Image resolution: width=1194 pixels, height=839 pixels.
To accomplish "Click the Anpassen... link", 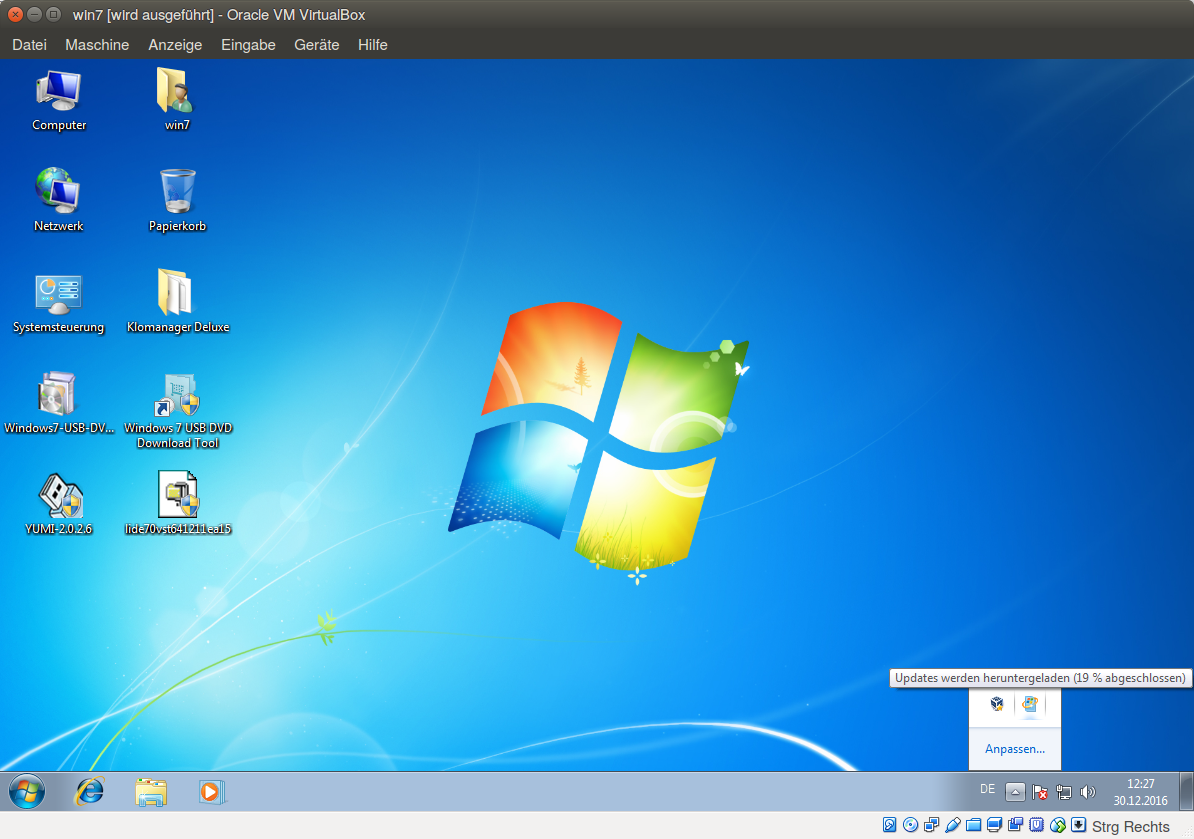I will (x=1015, y=749).
